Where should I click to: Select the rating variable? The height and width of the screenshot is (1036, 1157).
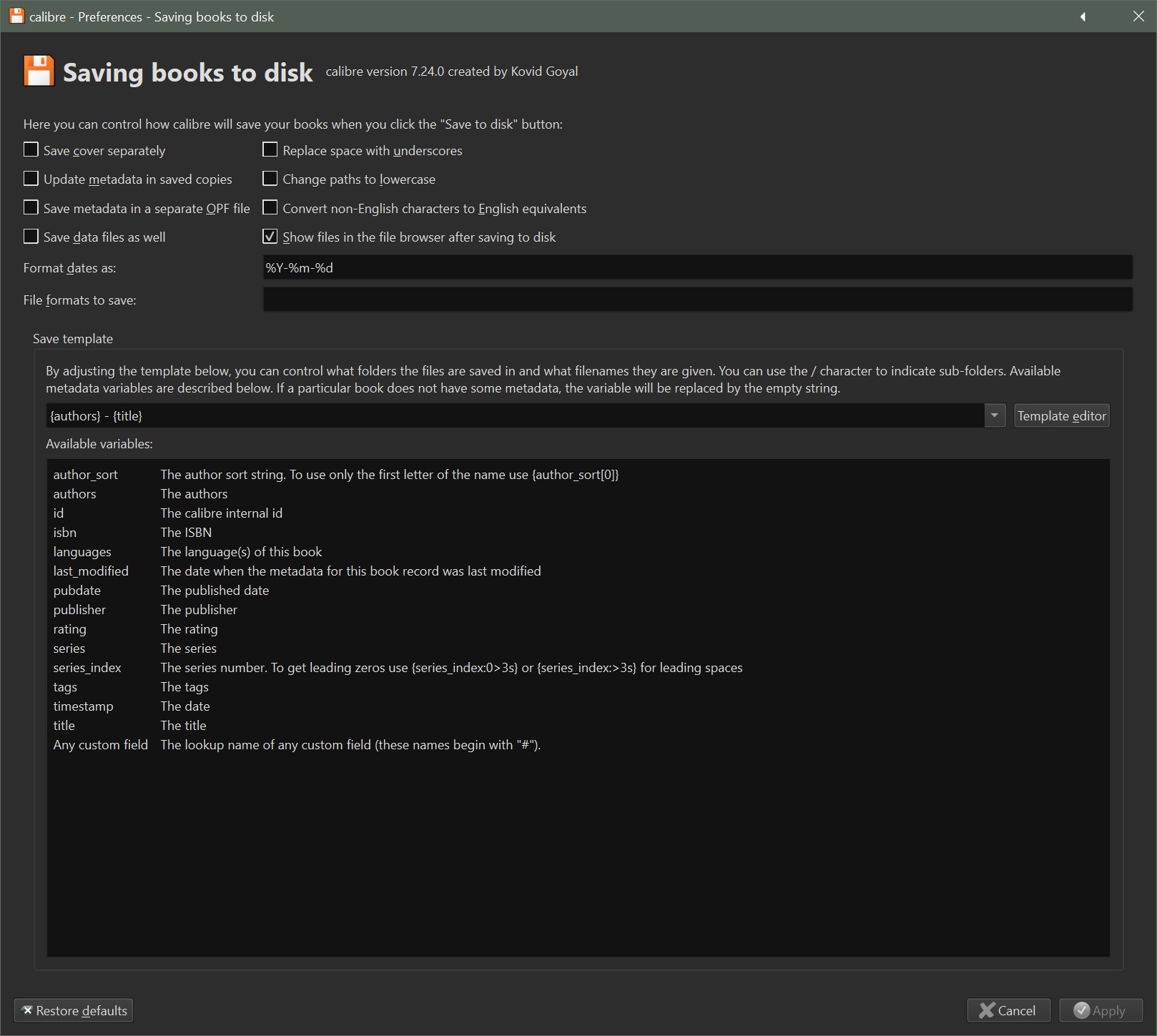pos(69,629)
